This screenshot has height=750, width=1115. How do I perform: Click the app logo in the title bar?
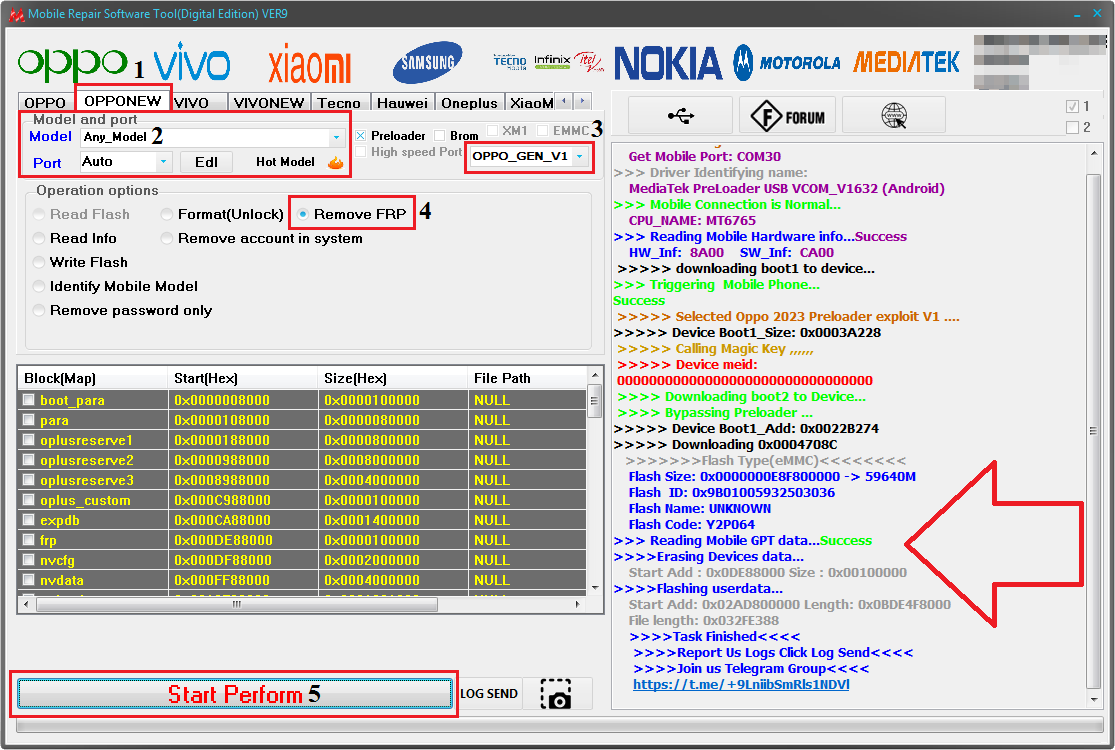[x=16, y=14]
